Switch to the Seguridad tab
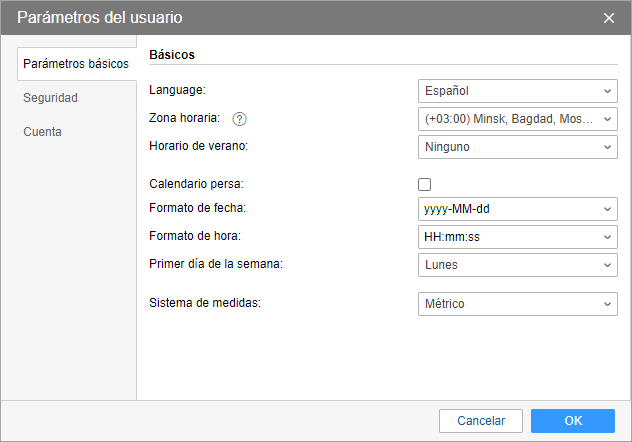Screen dimensions: 632x442 point(51,98)
